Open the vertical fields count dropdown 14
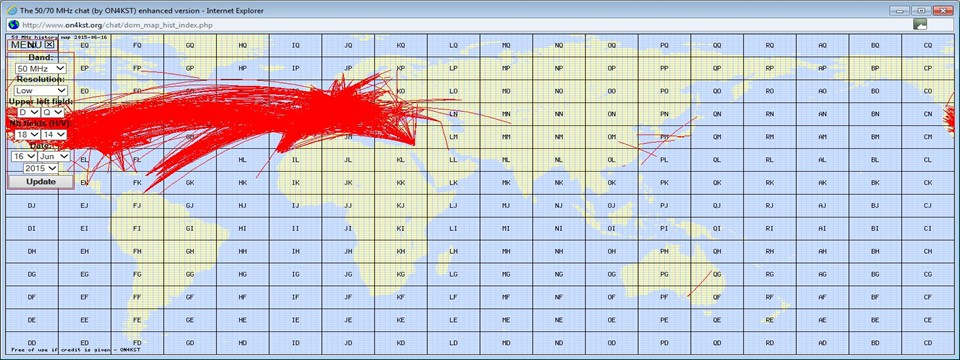The image size is (960, 360). tap(54, 134)
